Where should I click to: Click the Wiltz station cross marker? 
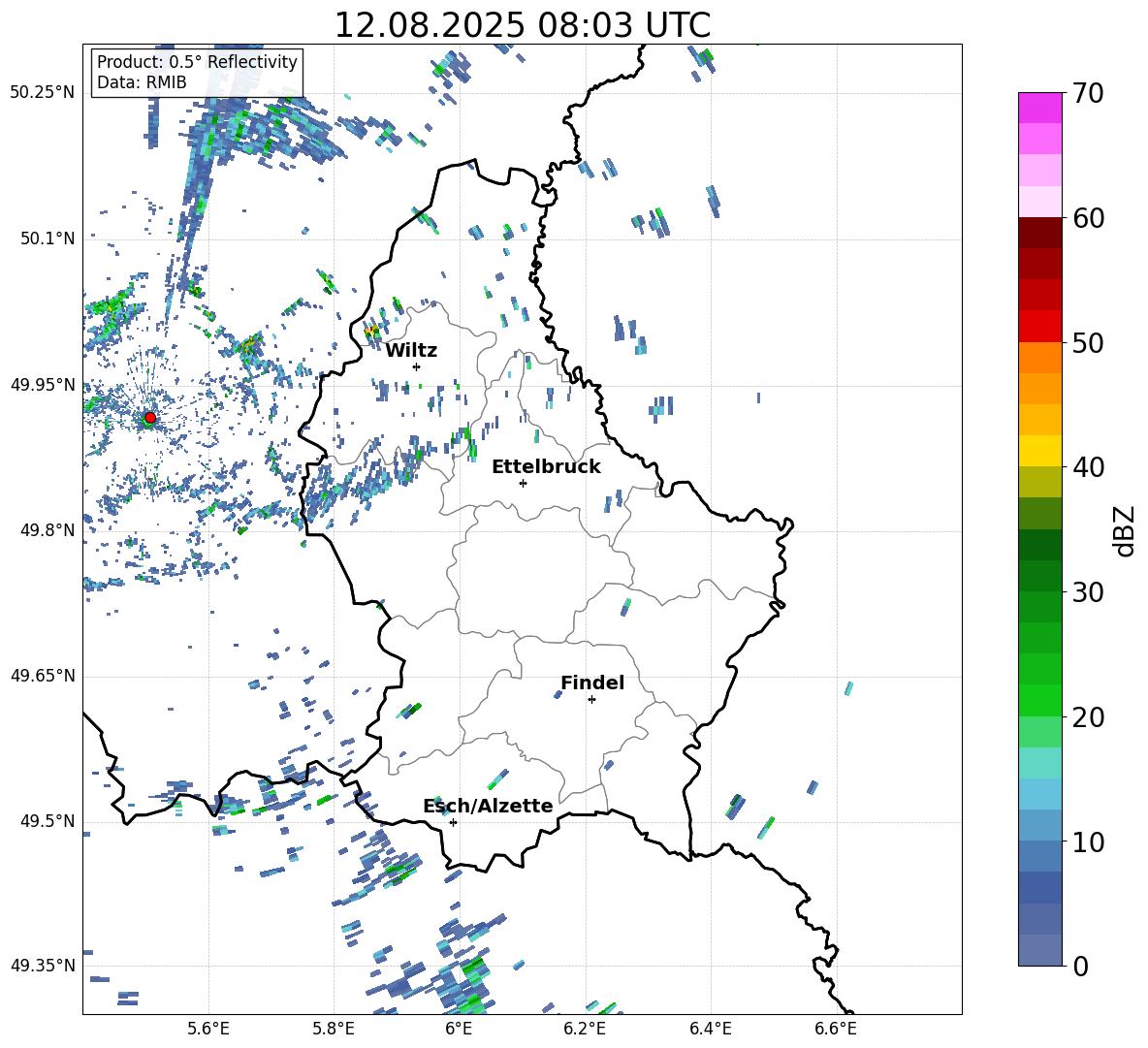417,366
